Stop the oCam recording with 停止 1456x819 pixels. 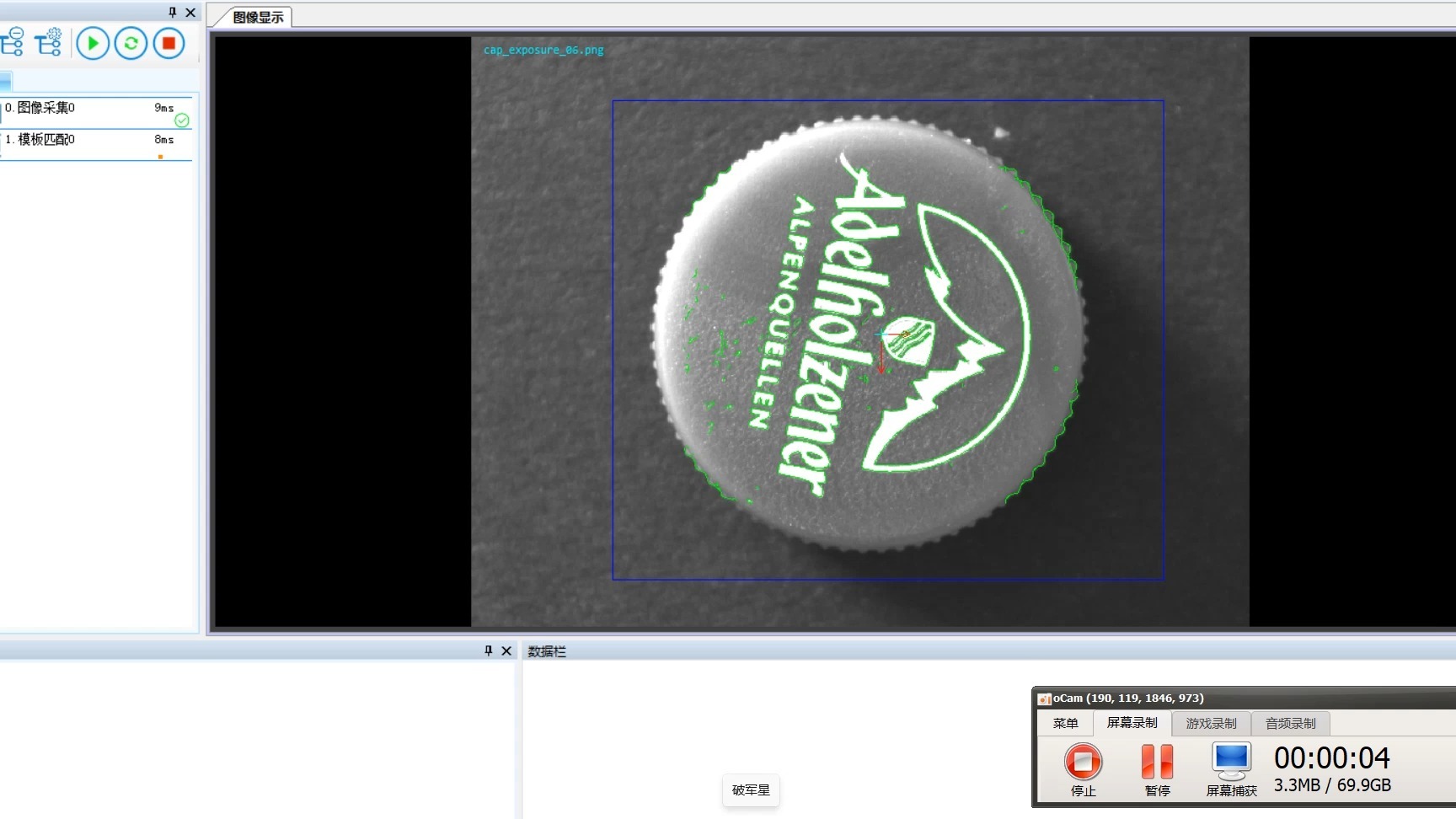tap(1084, 769)
